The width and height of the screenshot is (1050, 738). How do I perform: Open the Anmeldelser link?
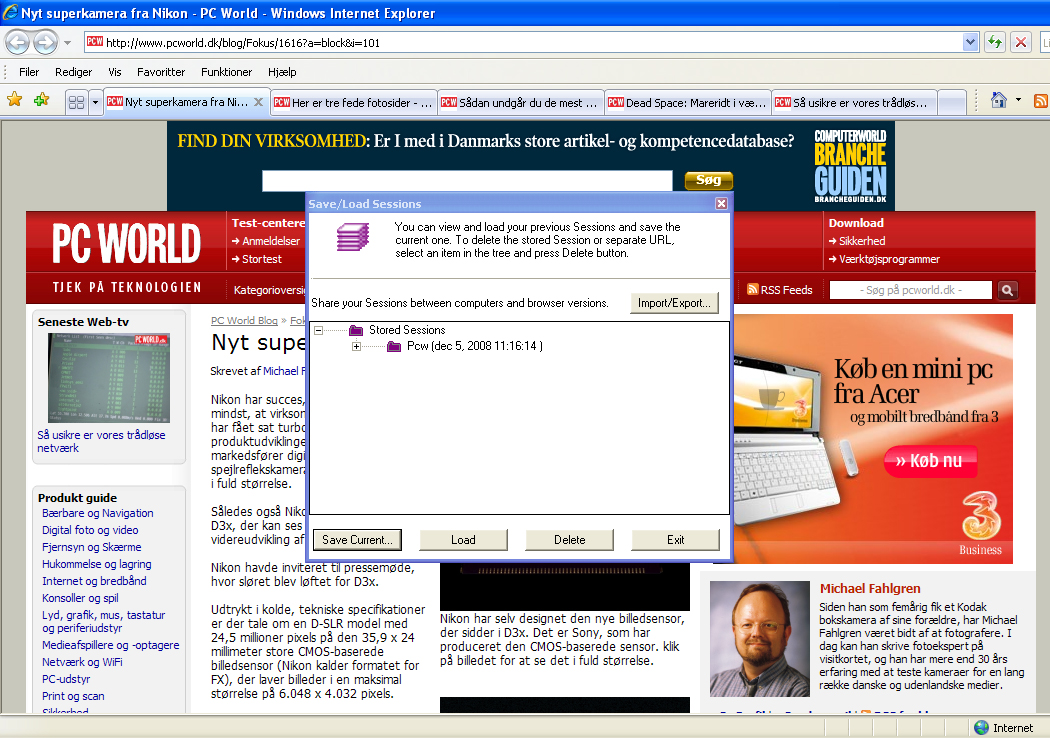271,241
